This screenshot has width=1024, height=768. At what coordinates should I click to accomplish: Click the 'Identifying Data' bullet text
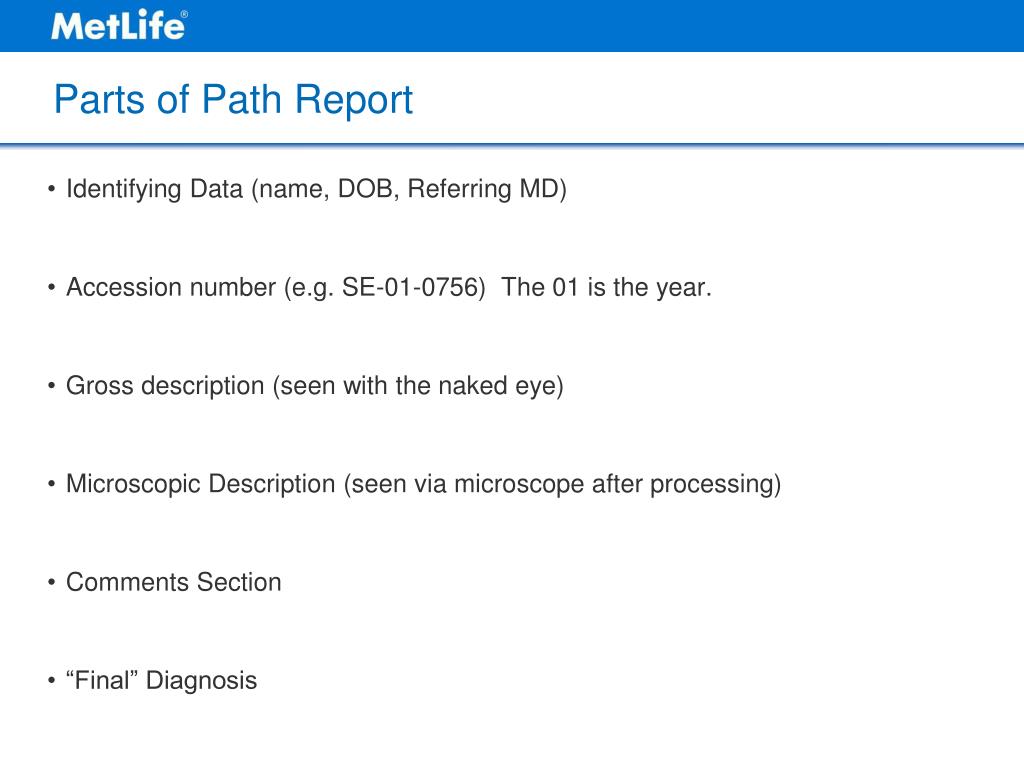pos(316,189)
